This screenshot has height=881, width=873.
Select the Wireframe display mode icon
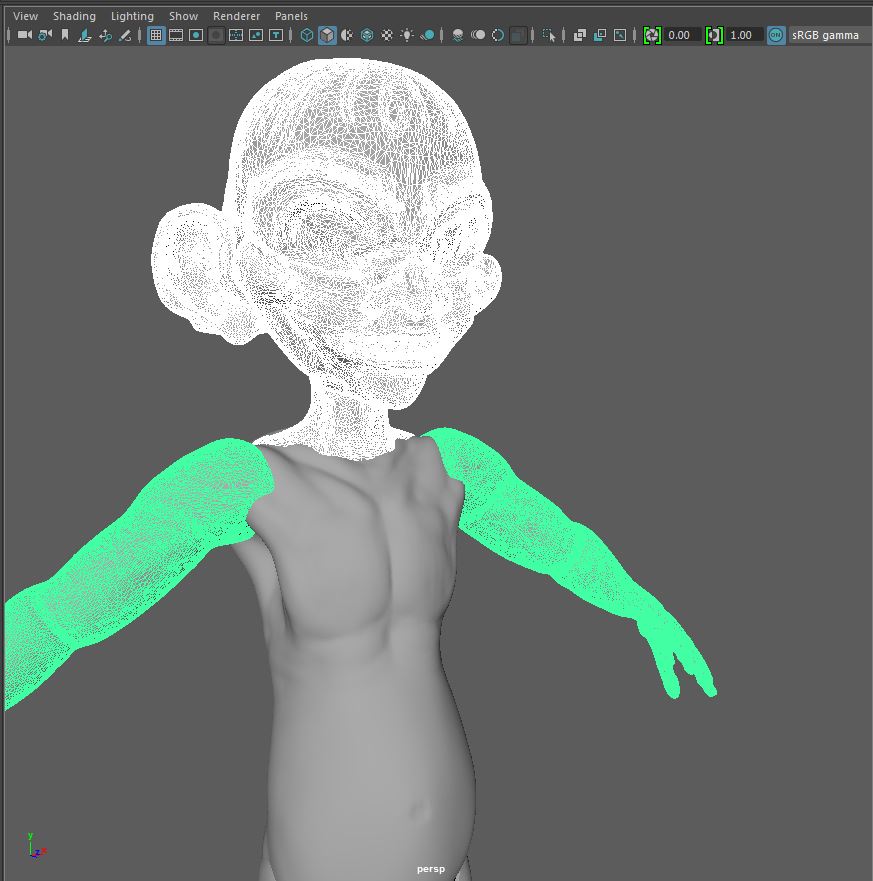coord(307,35)
